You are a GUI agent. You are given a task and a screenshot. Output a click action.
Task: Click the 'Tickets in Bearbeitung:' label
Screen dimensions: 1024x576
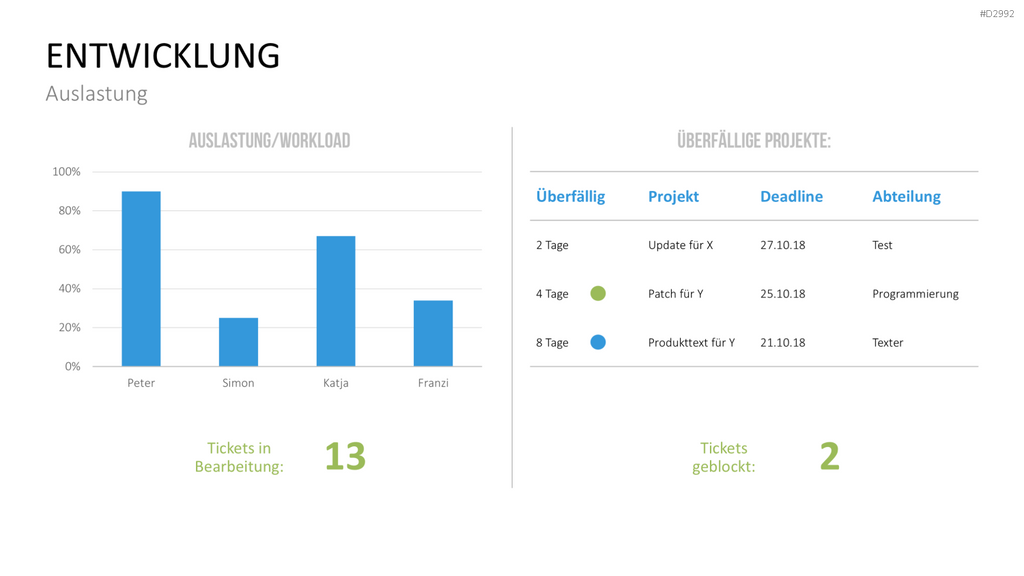239,457
